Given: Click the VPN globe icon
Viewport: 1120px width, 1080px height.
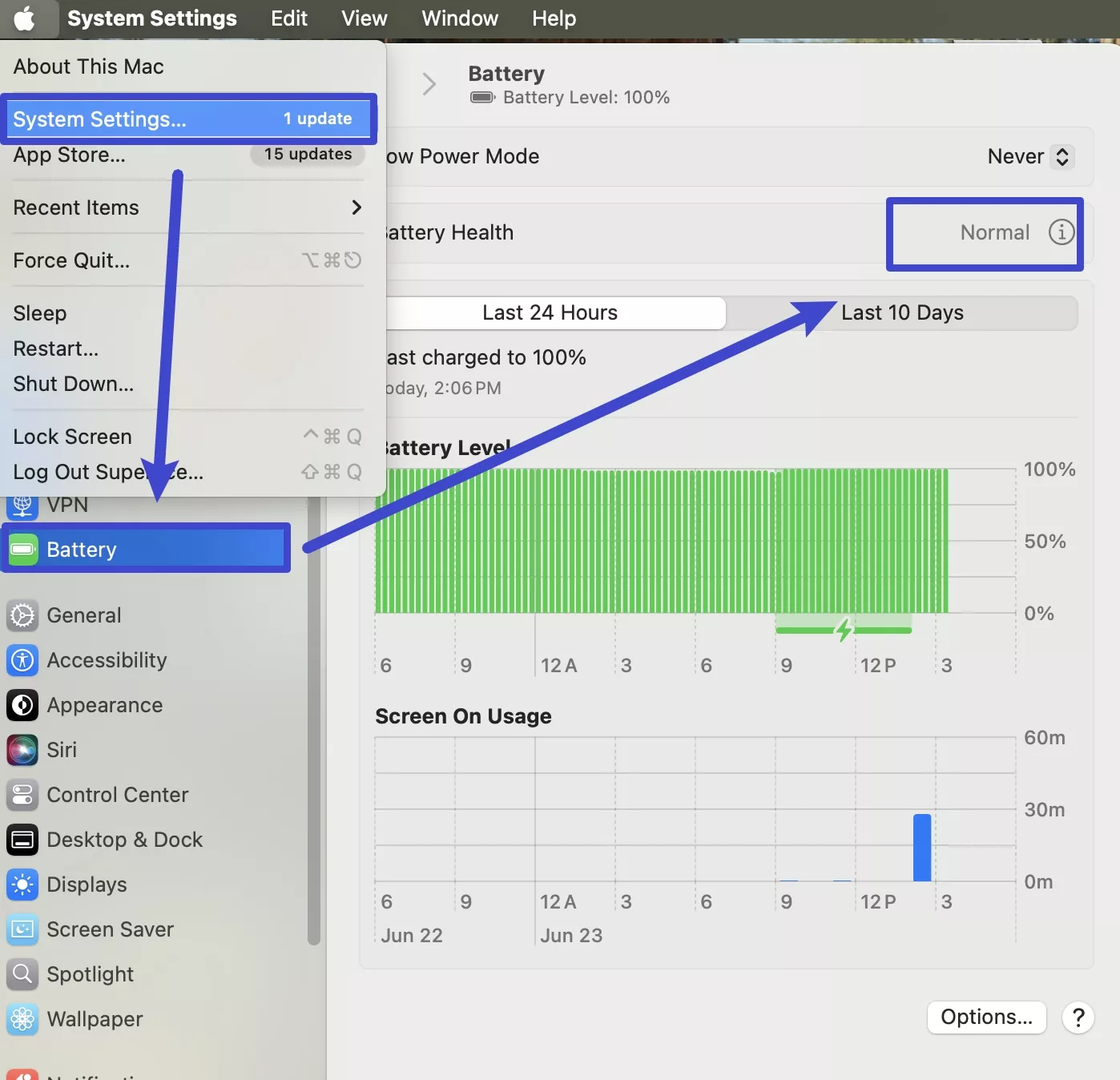Looking at the screenshot, I should click(22, 506).
